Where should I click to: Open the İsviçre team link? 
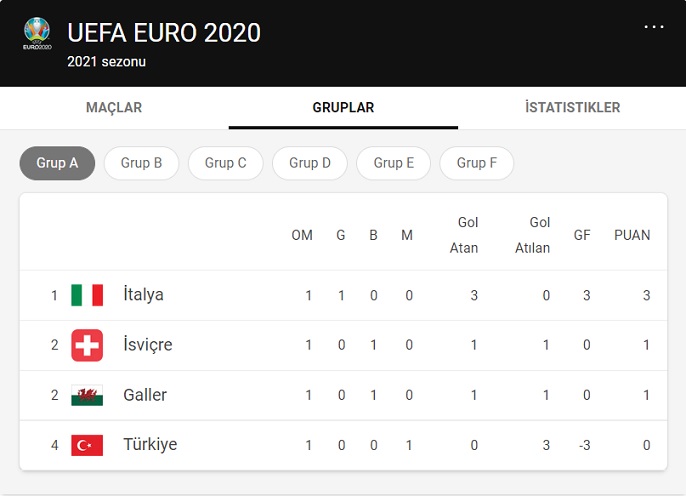[147, 345]
